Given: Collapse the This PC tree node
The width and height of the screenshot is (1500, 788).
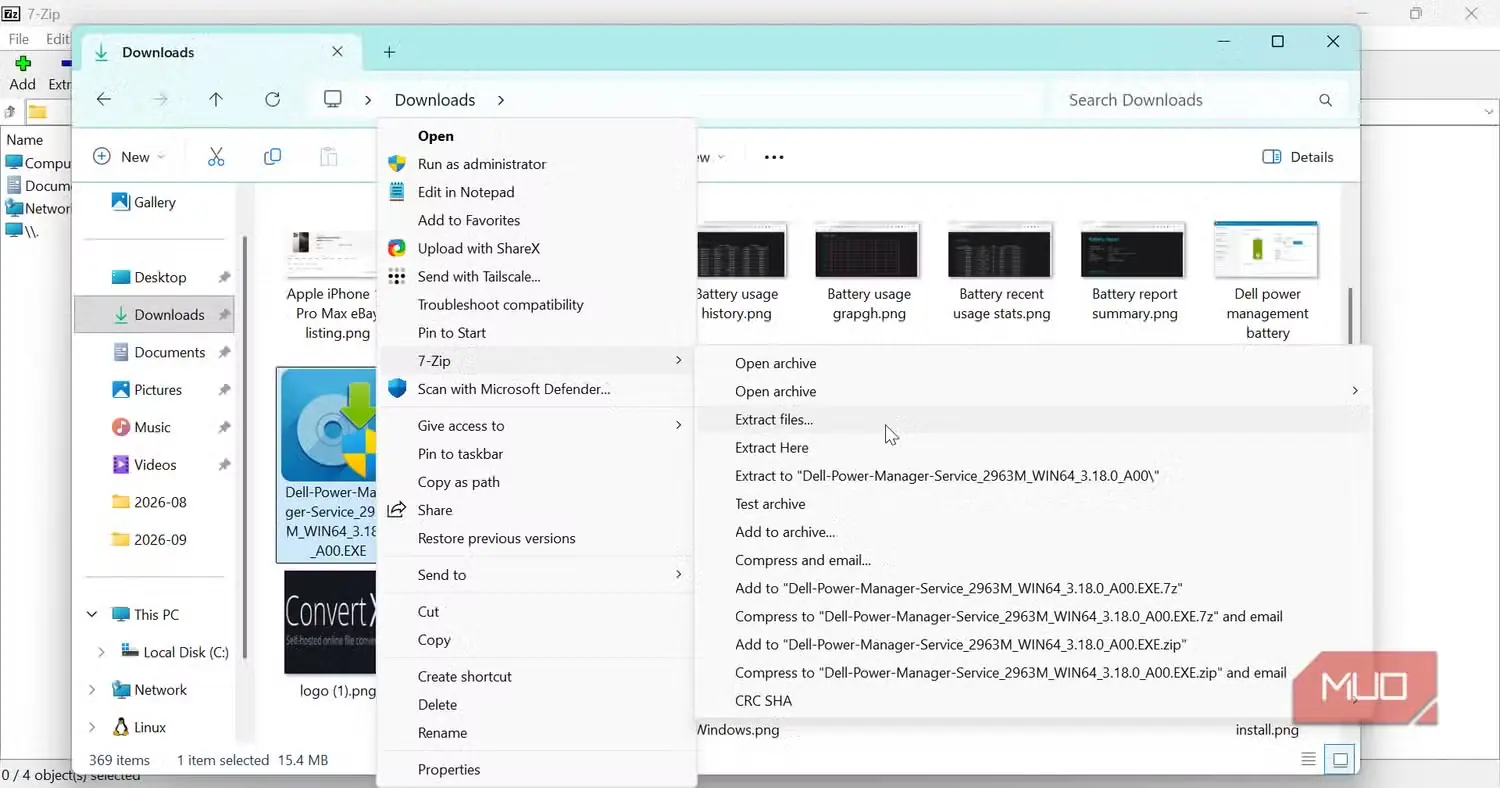Looking at the screenshot, I should tap(92, 615).
